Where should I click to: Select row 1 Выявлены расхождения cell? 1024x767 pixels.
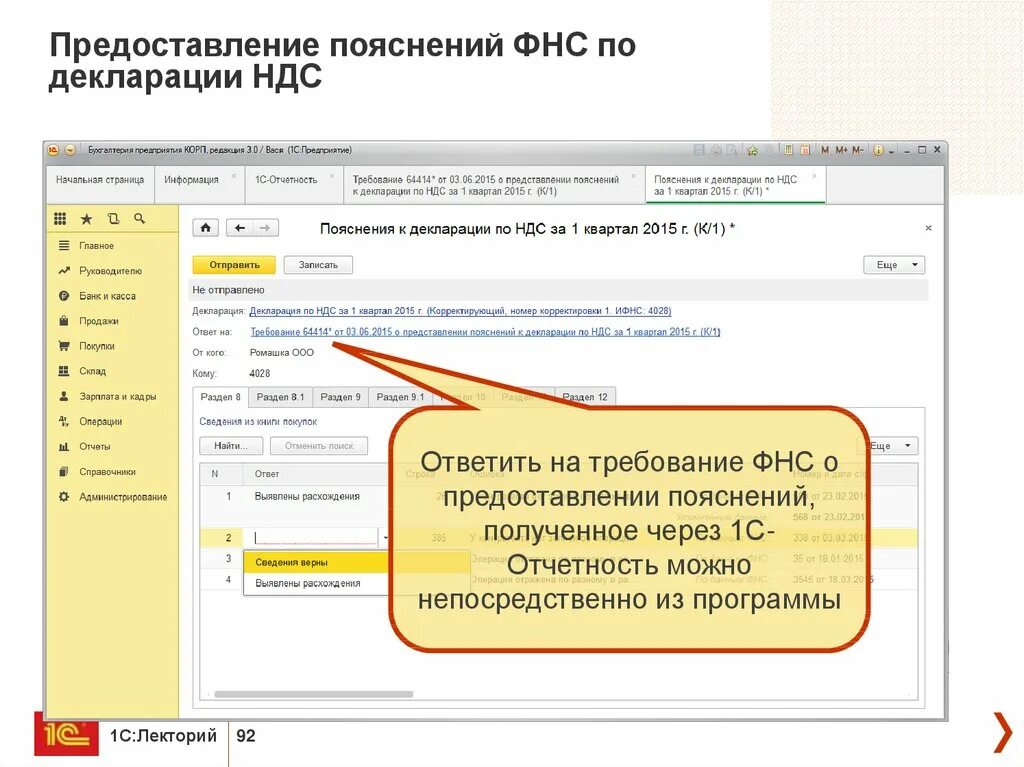[307, 497]
